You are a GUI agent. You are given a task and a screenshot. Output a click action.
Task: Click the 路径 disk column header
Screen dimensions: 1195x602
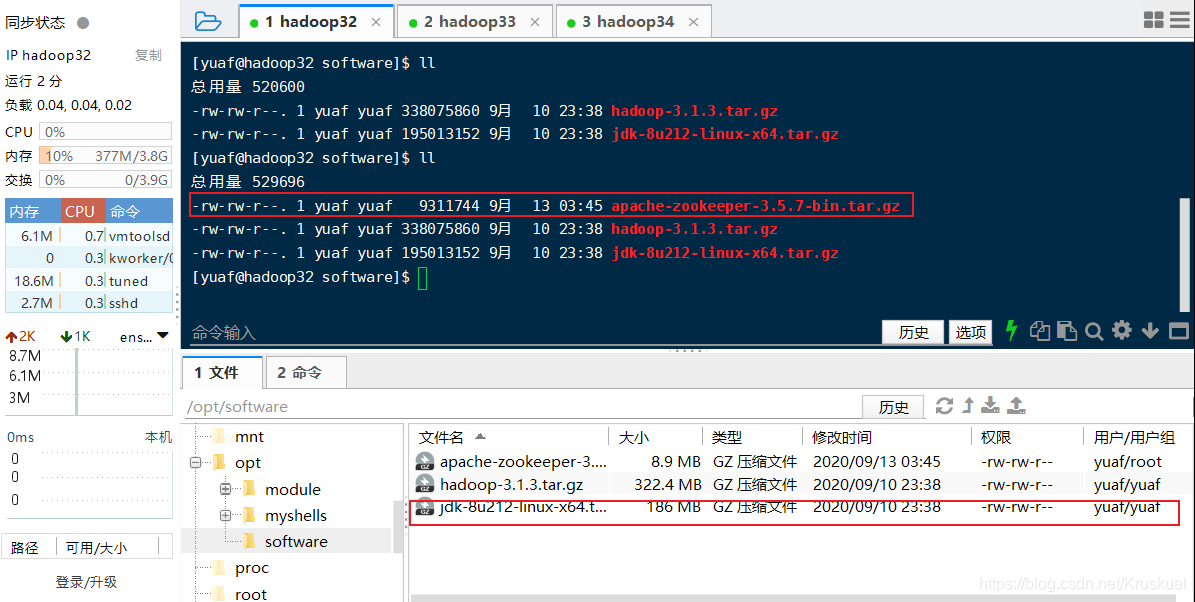tap(30, 547)
